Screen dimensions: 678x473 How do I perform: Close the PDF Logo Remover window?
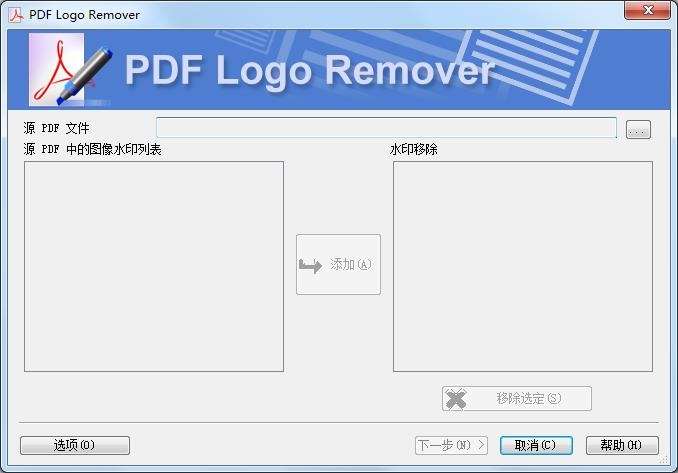647,10
